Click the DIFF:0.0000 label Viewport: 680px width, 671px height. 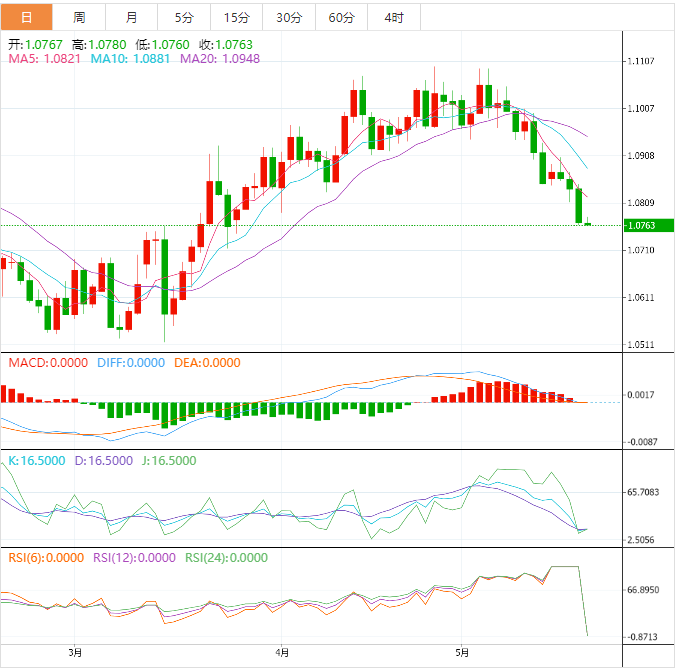tap(131, 363)
